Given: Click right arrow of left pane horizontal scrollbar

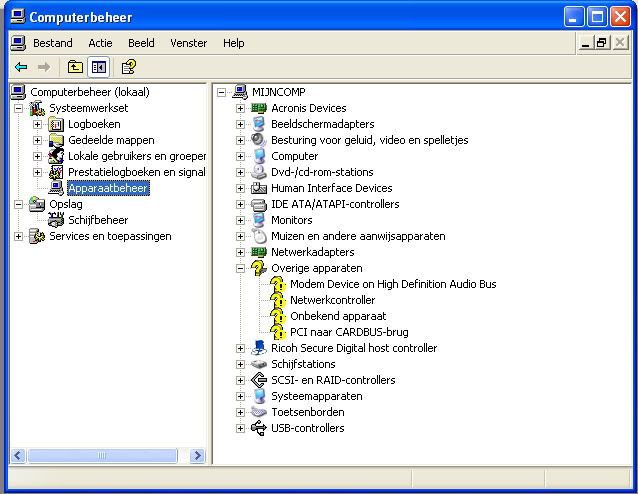Looking at the screenshot, I should point(199,456).
